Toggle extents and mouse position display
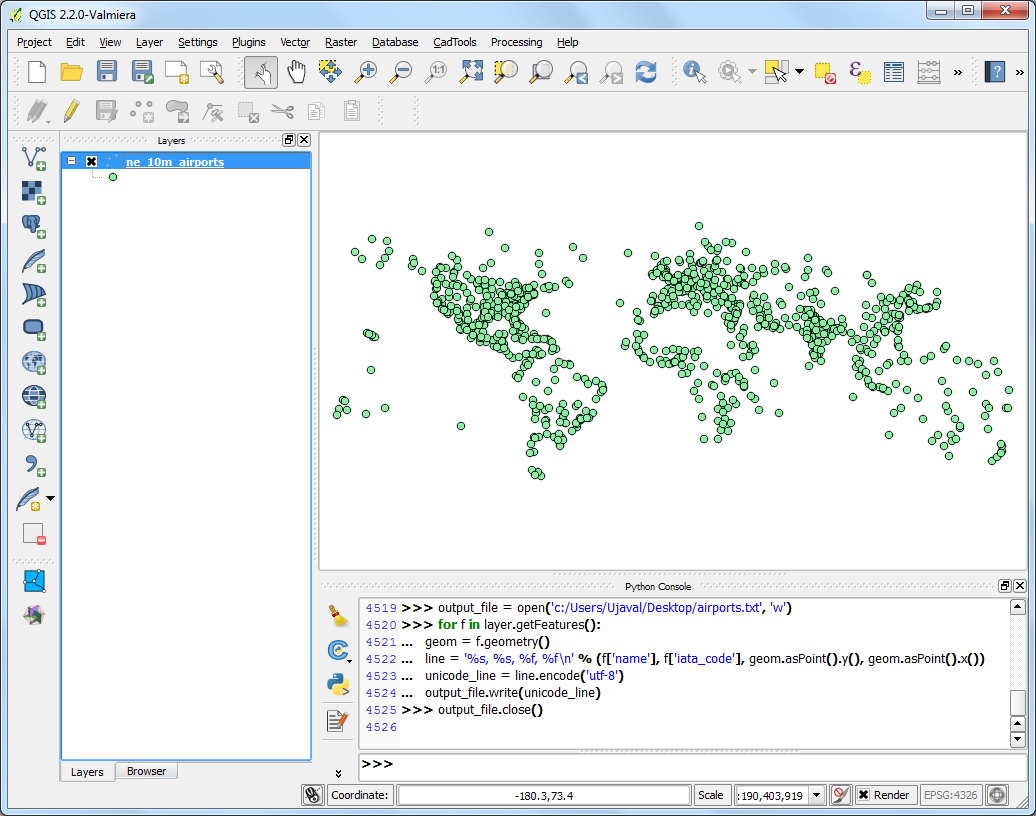 (x=313, y=795)
